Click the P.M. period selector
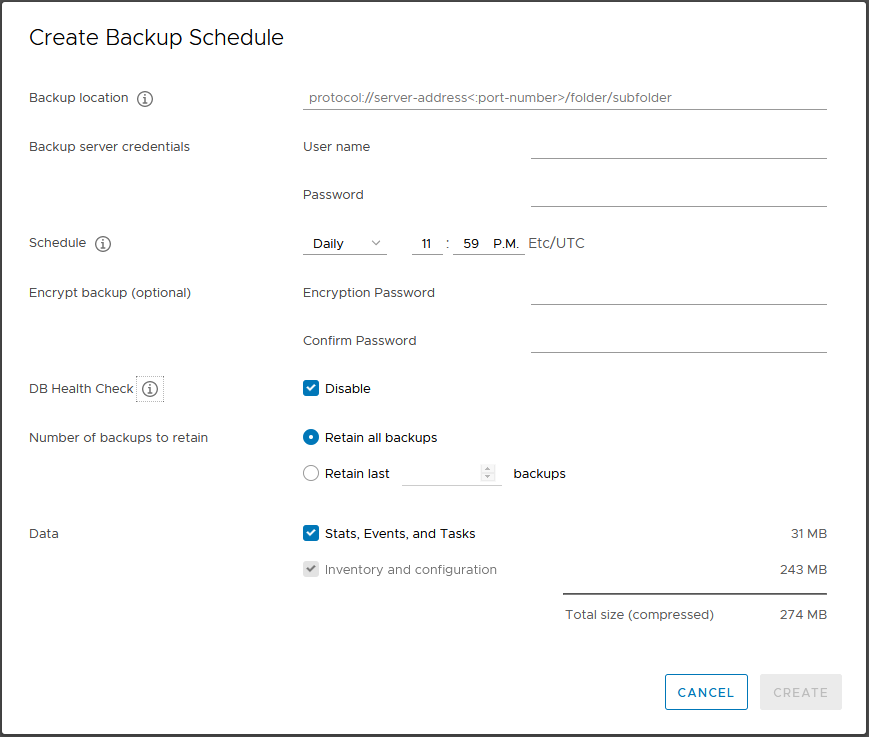This screenshot has height=737, width=869. point(506,244)
